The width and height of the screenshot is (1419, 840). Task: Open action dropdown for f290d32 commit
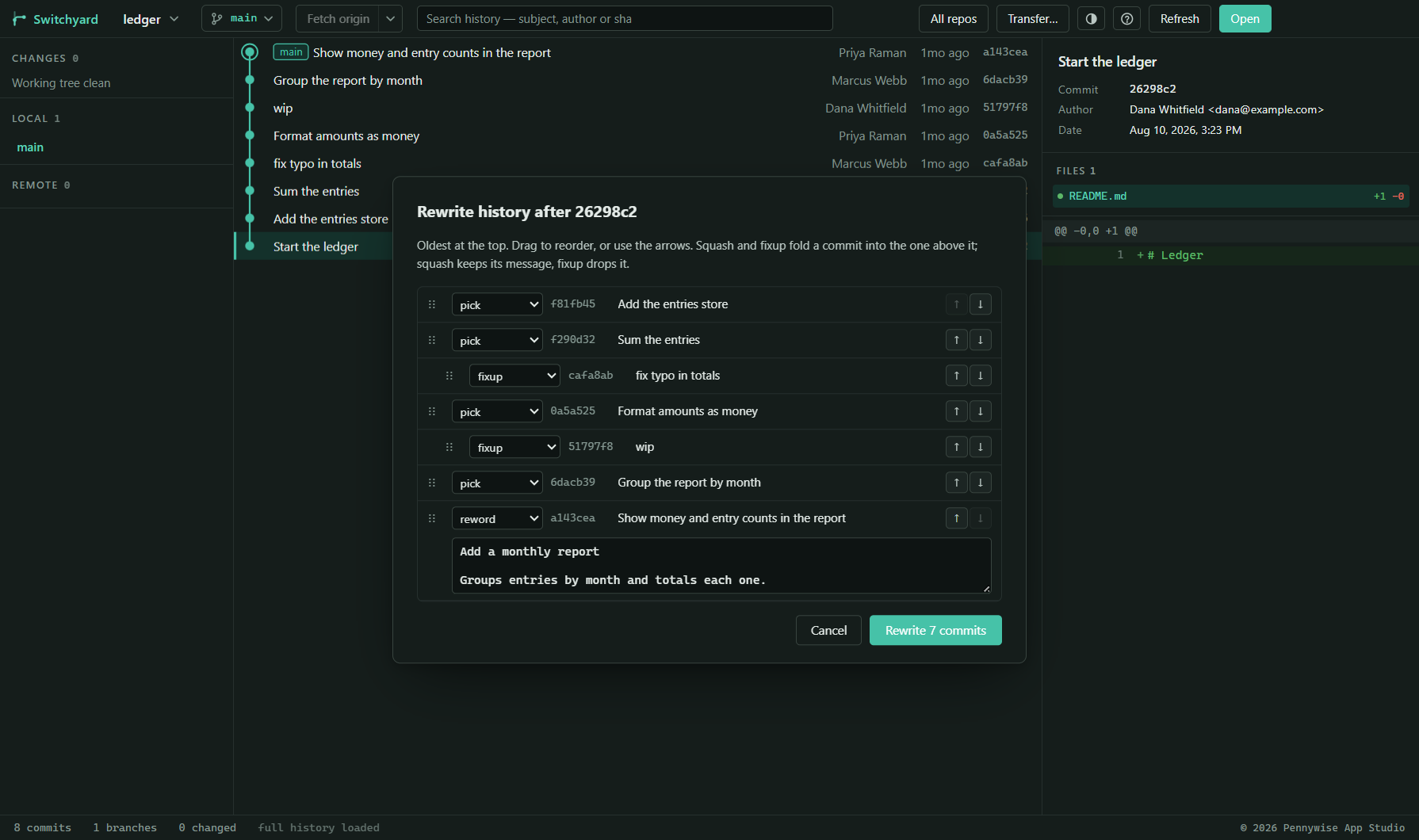click(x=497, y=340)
